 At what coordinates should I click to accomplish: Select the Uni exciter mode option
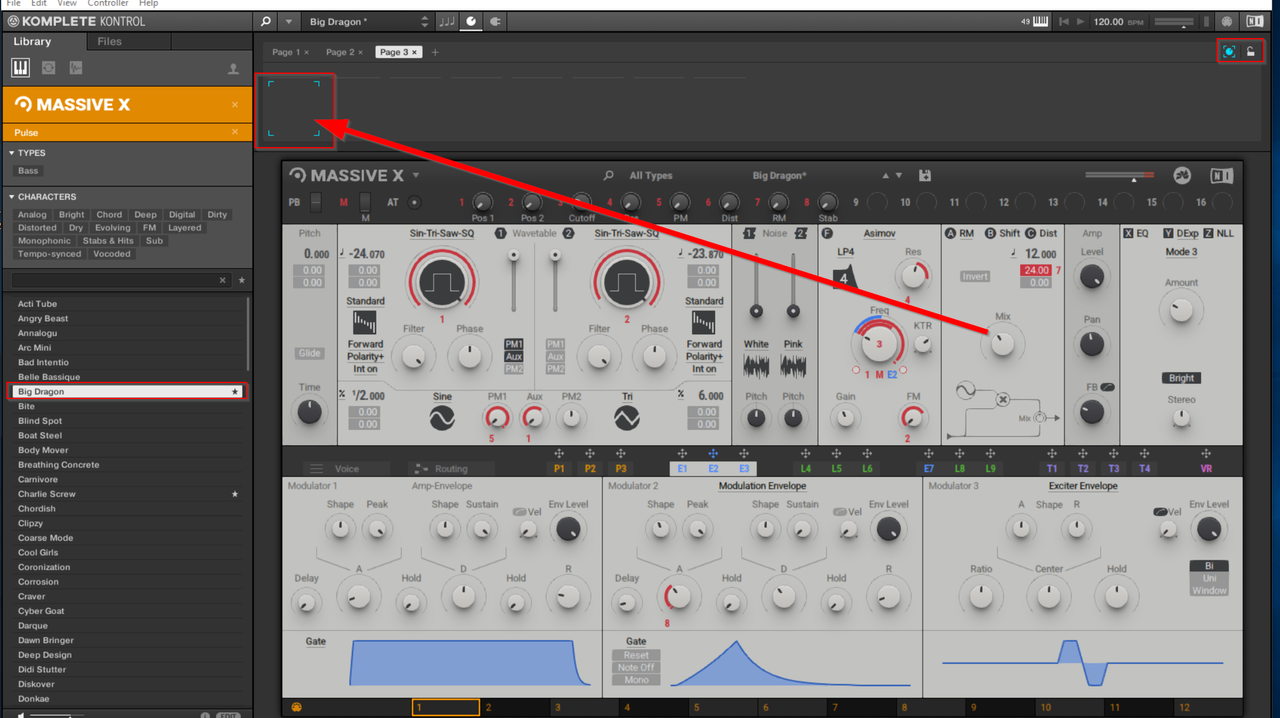coord(1209,578)
